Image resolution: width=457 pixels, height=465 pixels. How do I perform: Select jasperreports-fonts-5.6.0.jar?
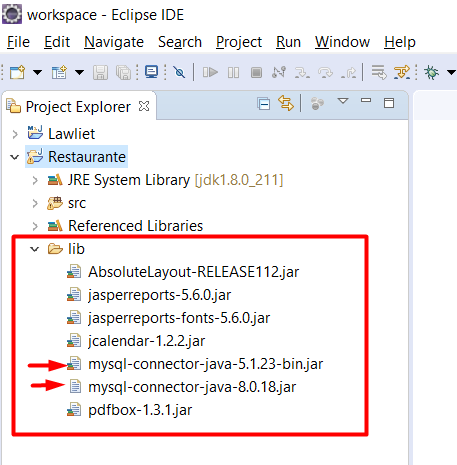179,318
